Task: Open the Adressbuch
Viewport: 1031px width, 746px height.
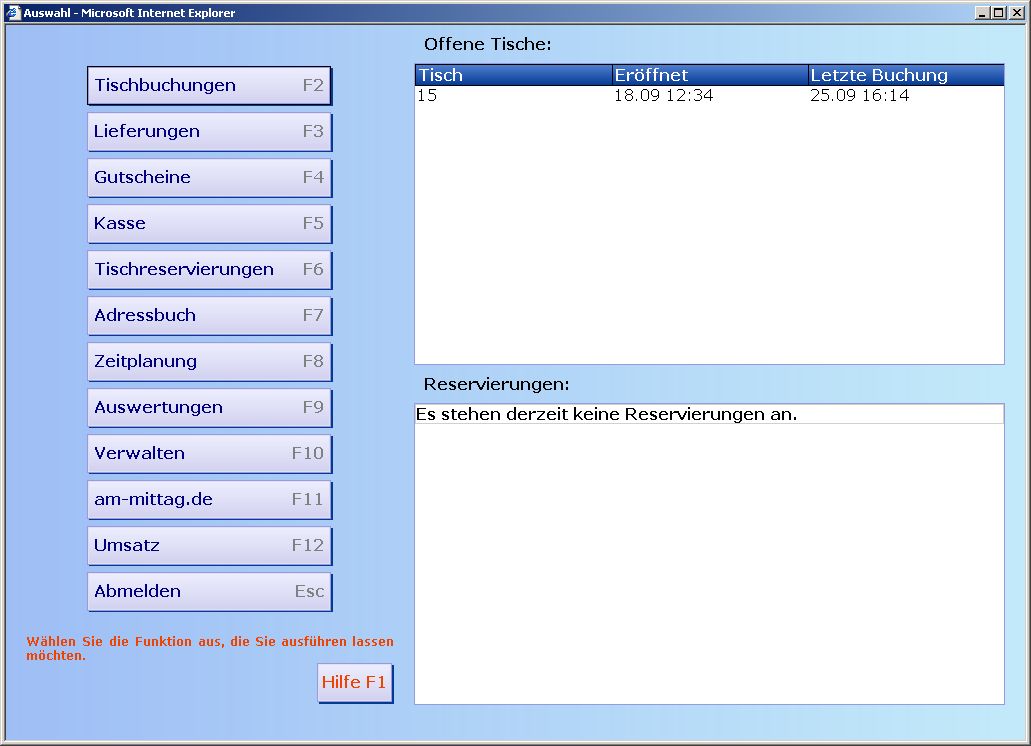Action: point(209,316)
